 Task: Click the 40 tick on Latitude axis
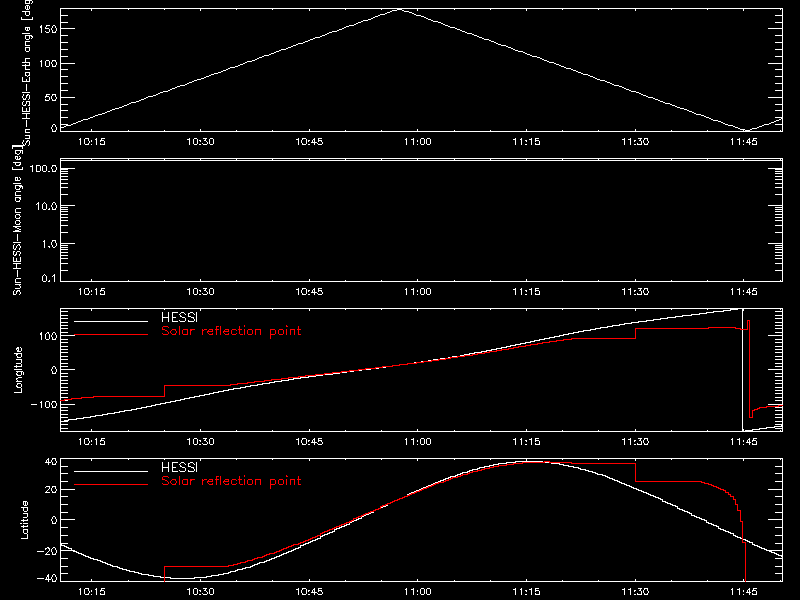coord(51,462)
